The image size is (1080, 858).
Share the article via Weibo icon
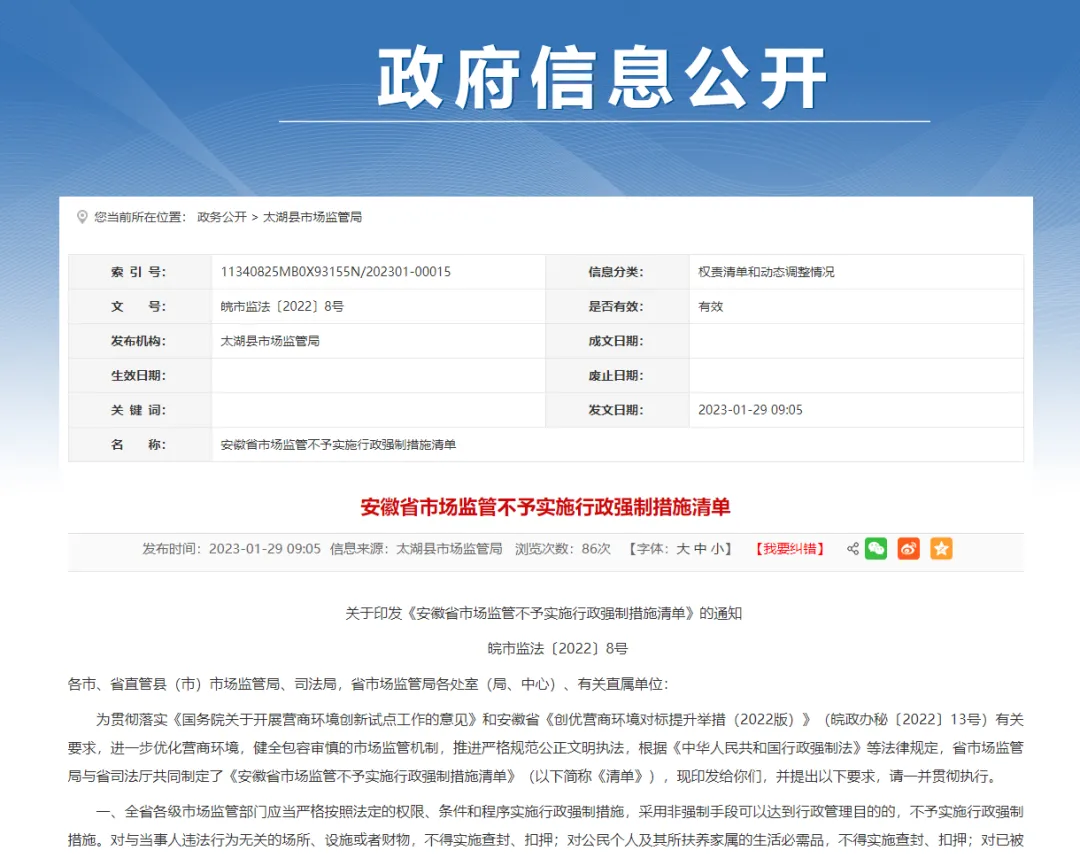click(x=908, y=549)
